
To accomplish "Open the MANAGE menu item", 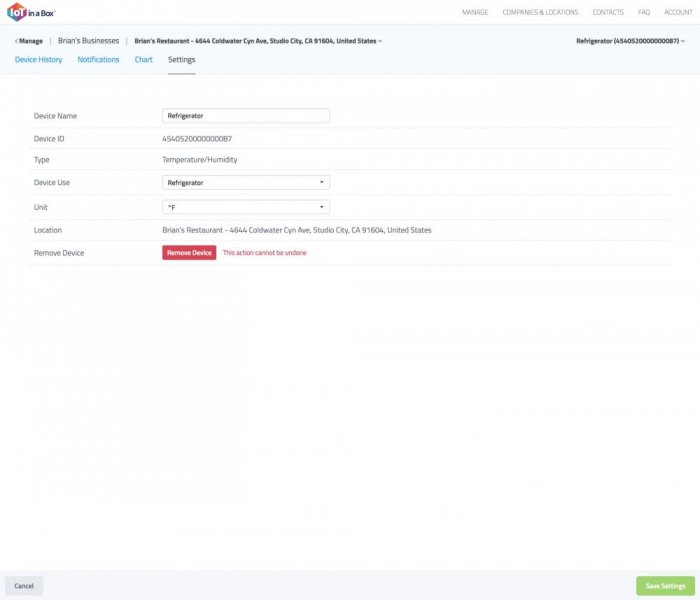I will (x=475, y=13).
